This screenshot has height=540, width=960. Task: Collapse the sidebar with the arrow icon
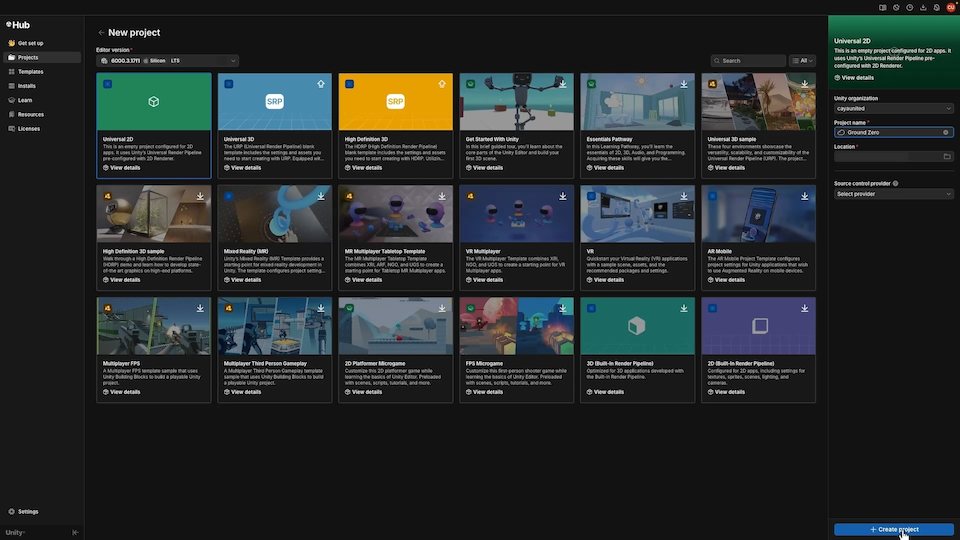coord(75,532)
